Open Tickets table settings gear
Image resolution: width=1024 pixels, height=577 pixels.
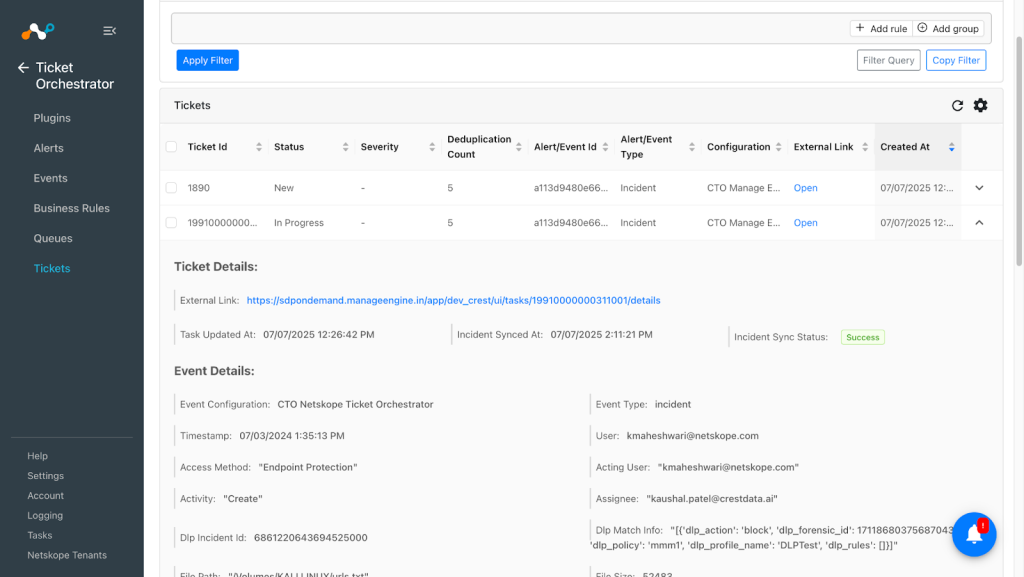tap(980, 105)
